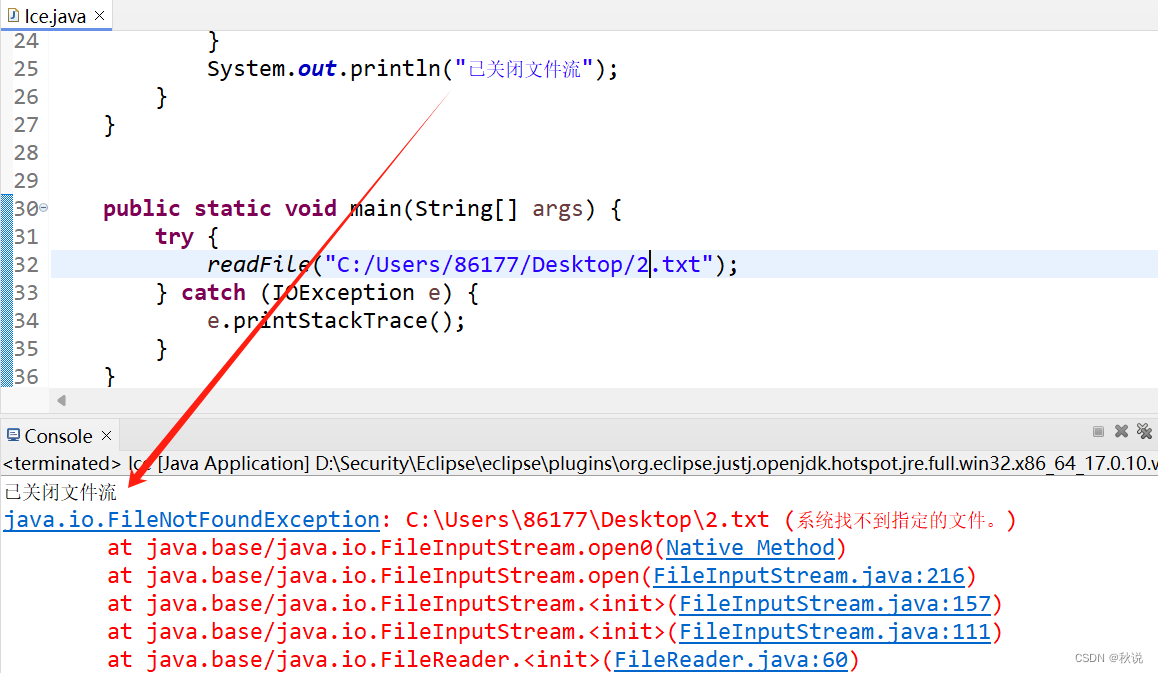Open the java.io.FileNotFoundException link

tap(191, 519)
